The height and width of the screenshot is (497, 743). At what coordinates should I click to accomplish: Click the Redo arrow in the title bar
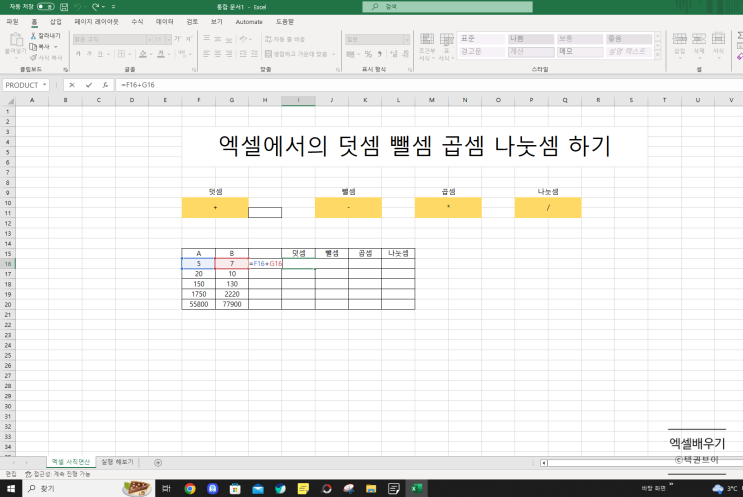coord(95,7)
